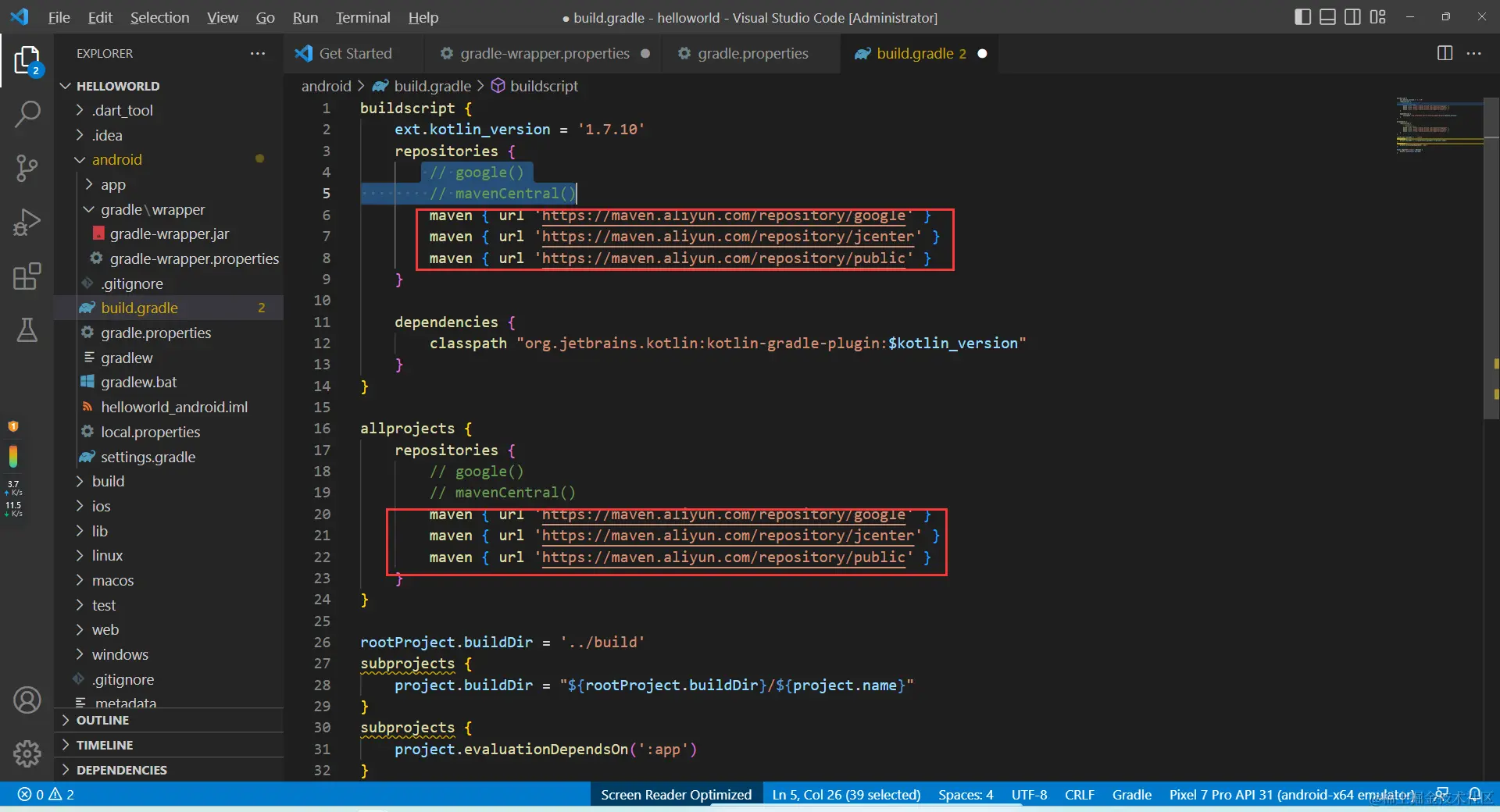Click the editor minimap
This screenshot has width=1500, height=812.
coord(1439,125)
